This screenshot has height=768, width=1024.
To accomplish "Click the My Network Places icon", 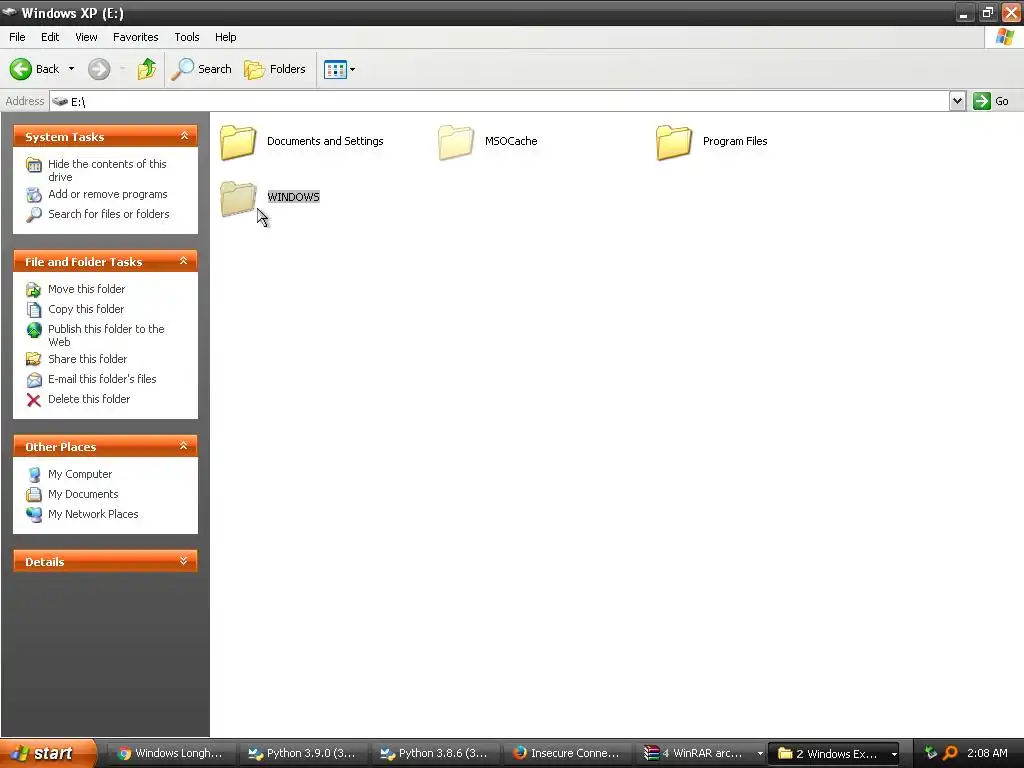I will pyautogui.click(x=34, y=515).
